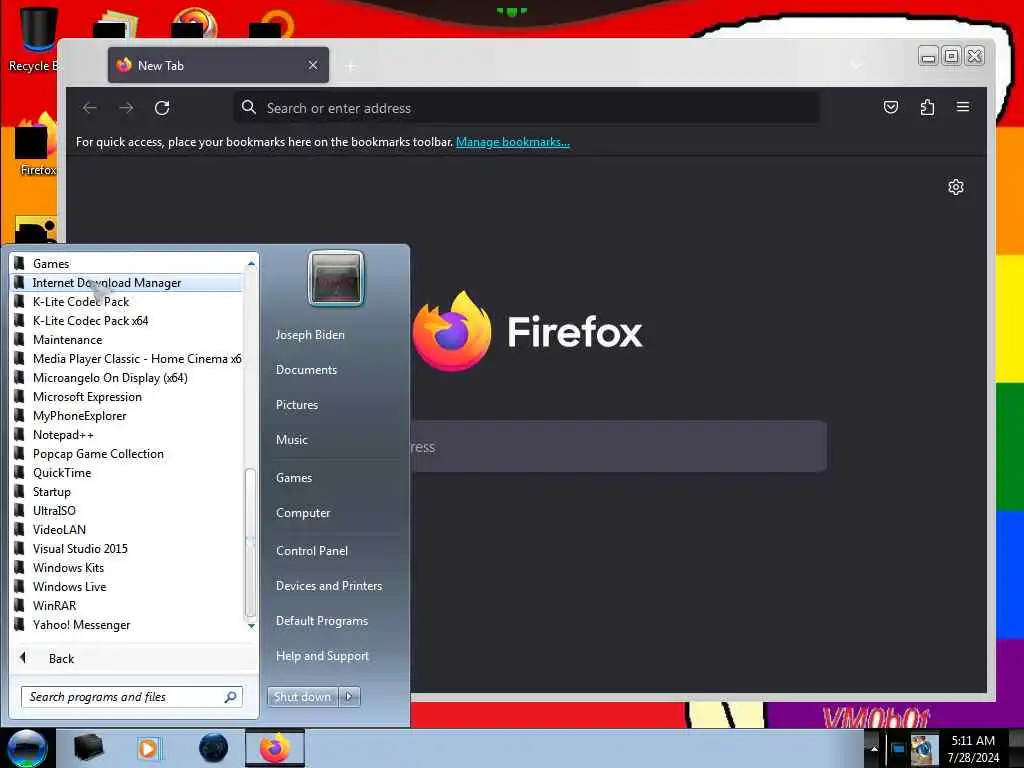Open Joseph Biden user folder
1024x768 pixels.
[310, 334]
